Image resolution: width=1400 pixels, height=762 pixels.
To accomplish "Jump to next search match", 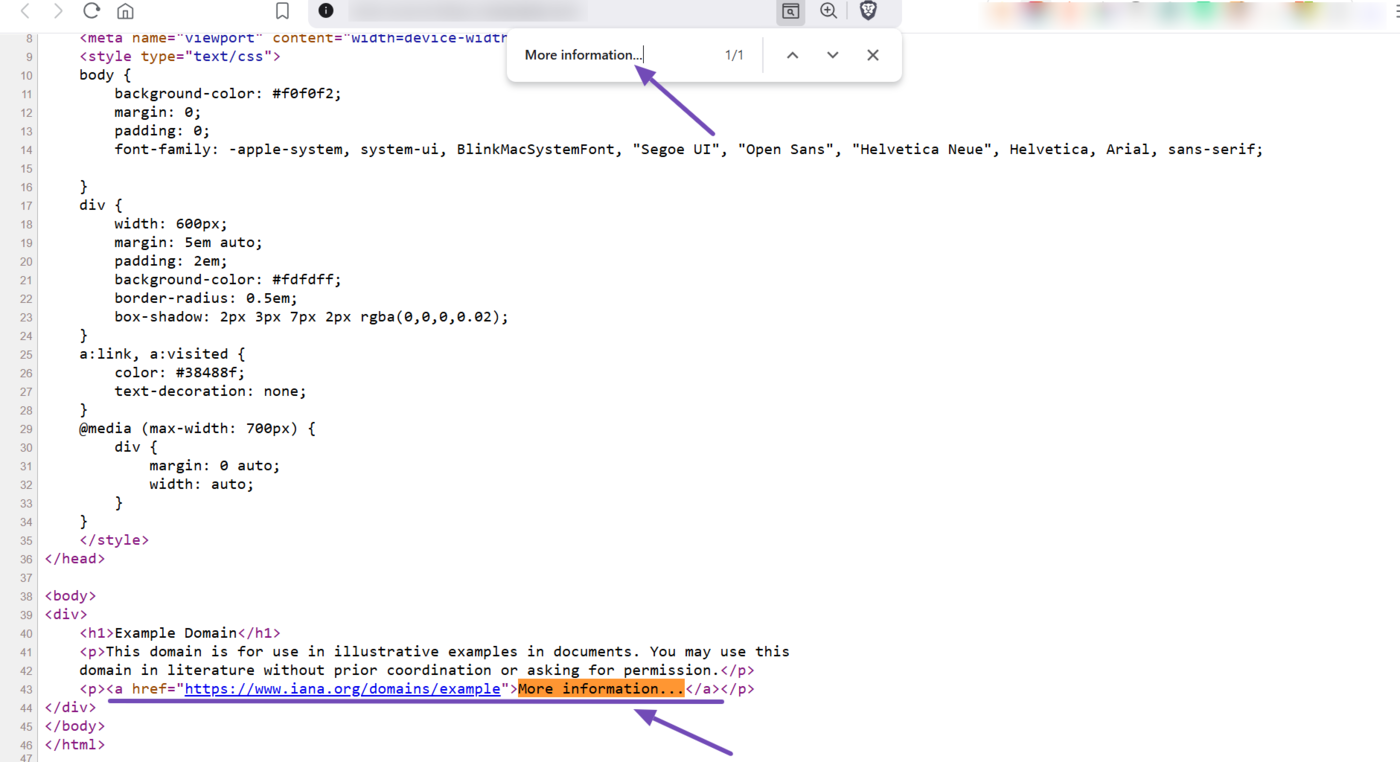I will click(832, 55).
